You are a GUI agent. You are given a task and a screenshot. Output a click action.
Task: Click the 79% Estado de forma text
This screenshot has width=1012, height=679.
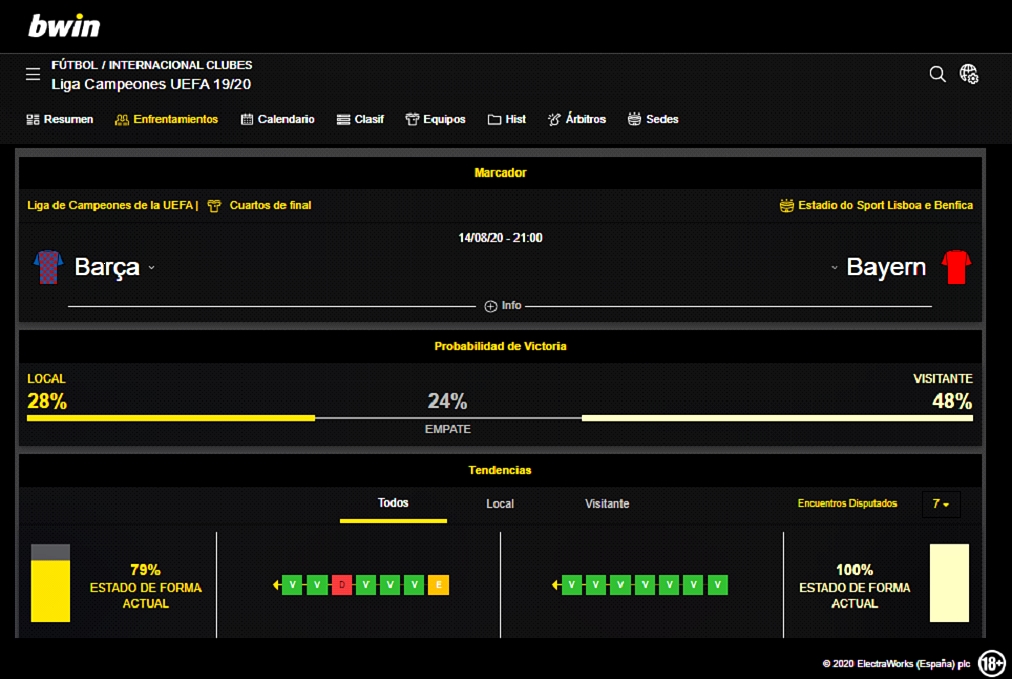pyautogui.click(x=145, y=587)
